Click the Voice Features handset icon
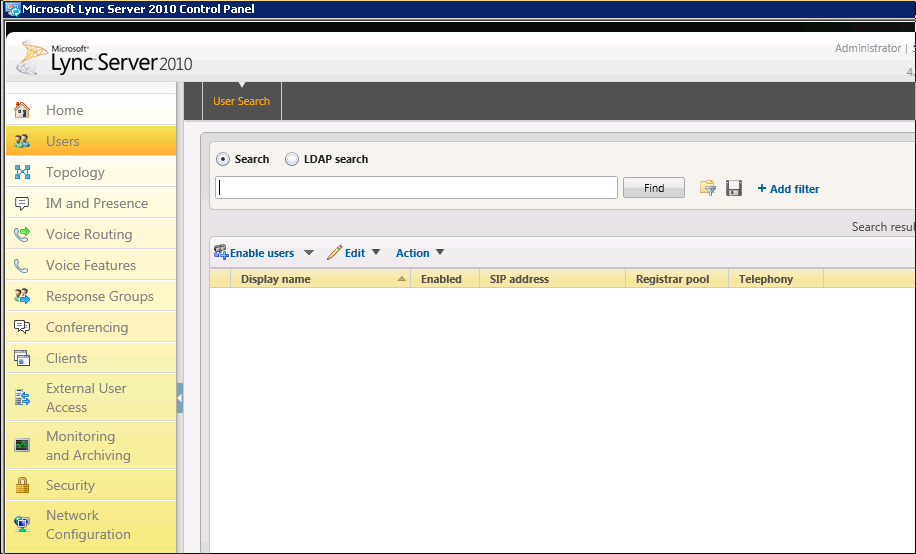This screenshot has width=916, height=554. [21, 266]
